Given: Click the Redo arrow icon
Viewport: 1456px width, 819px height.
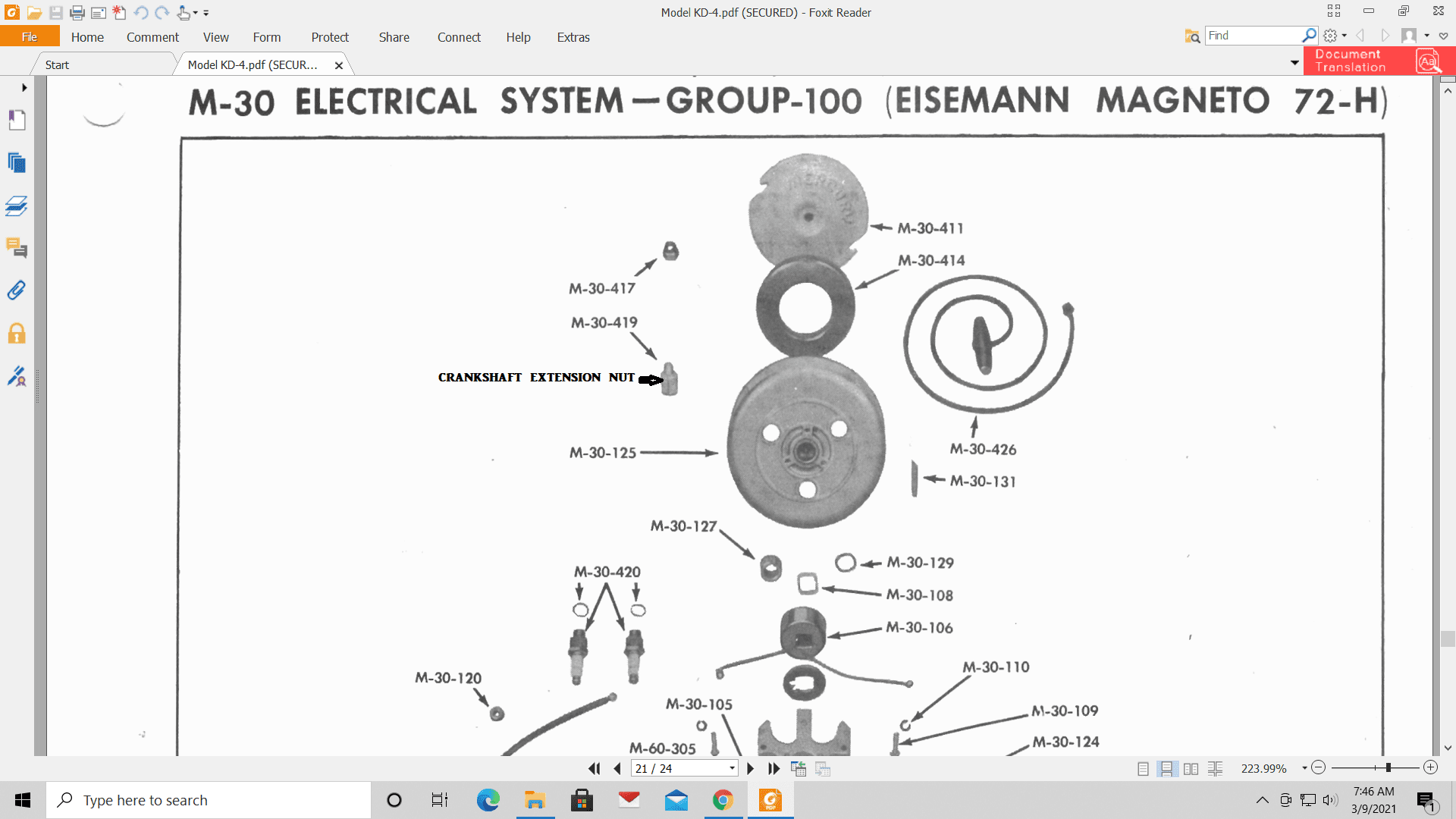Looking at the screenshot, I should 162,13.
